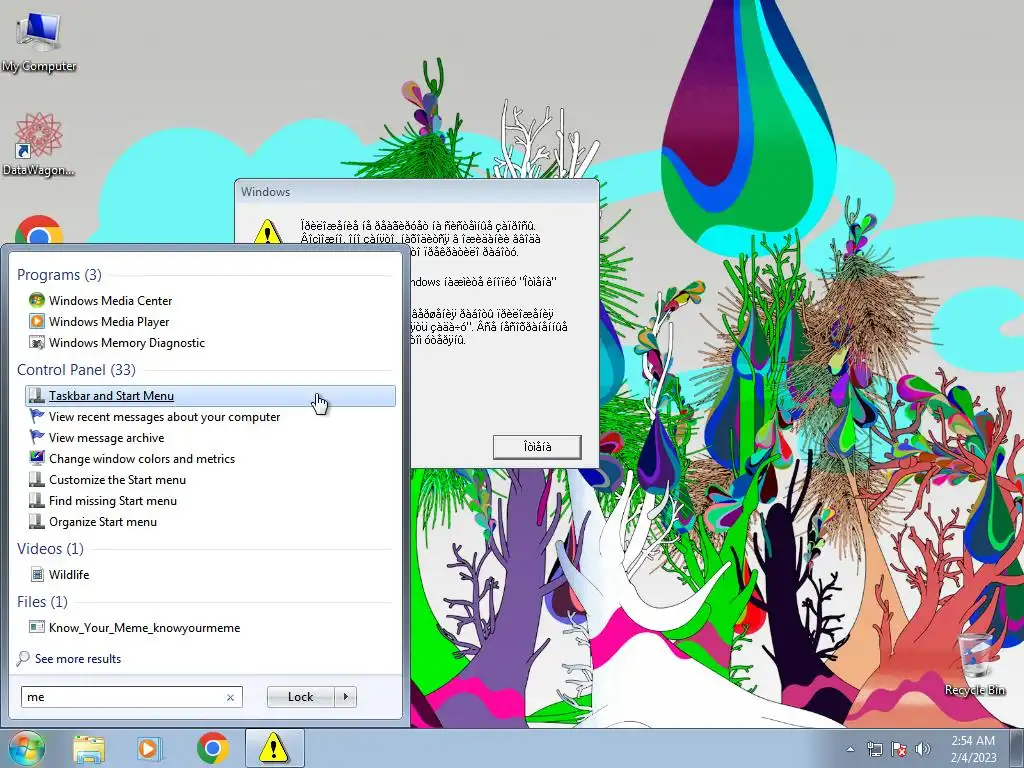1024x768 pixels.
Task: Click the volume speaker tray icon
Action: pyautogui.click(x=923, y=749)
